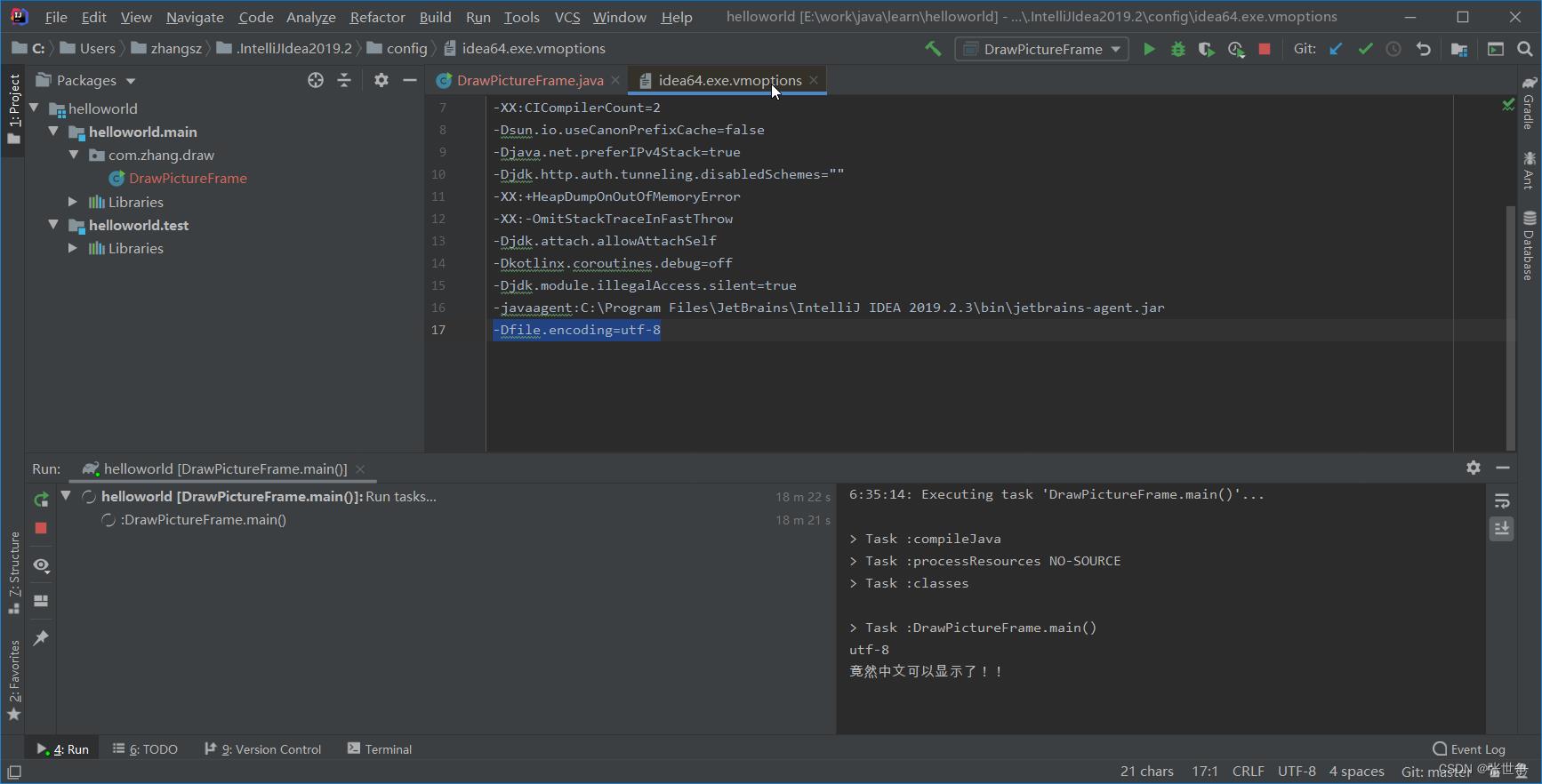Collapse the helloworld.test module

click(53, 225)
